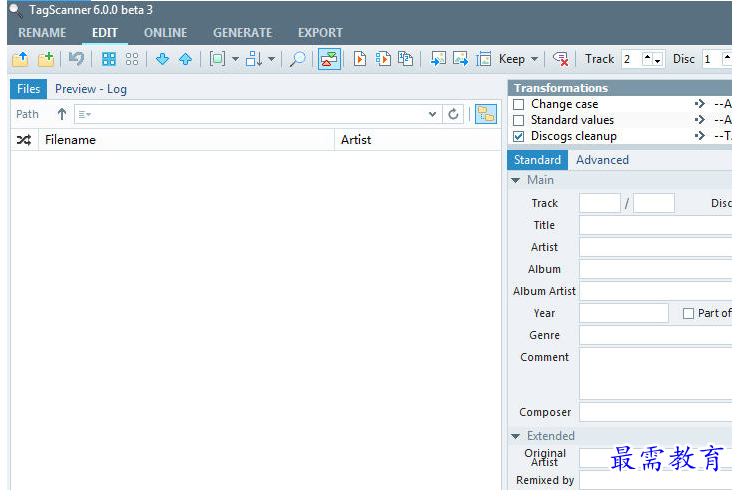732x490 pixels.
Task: Click the magnifier search icon
Action: pos(297,59)
